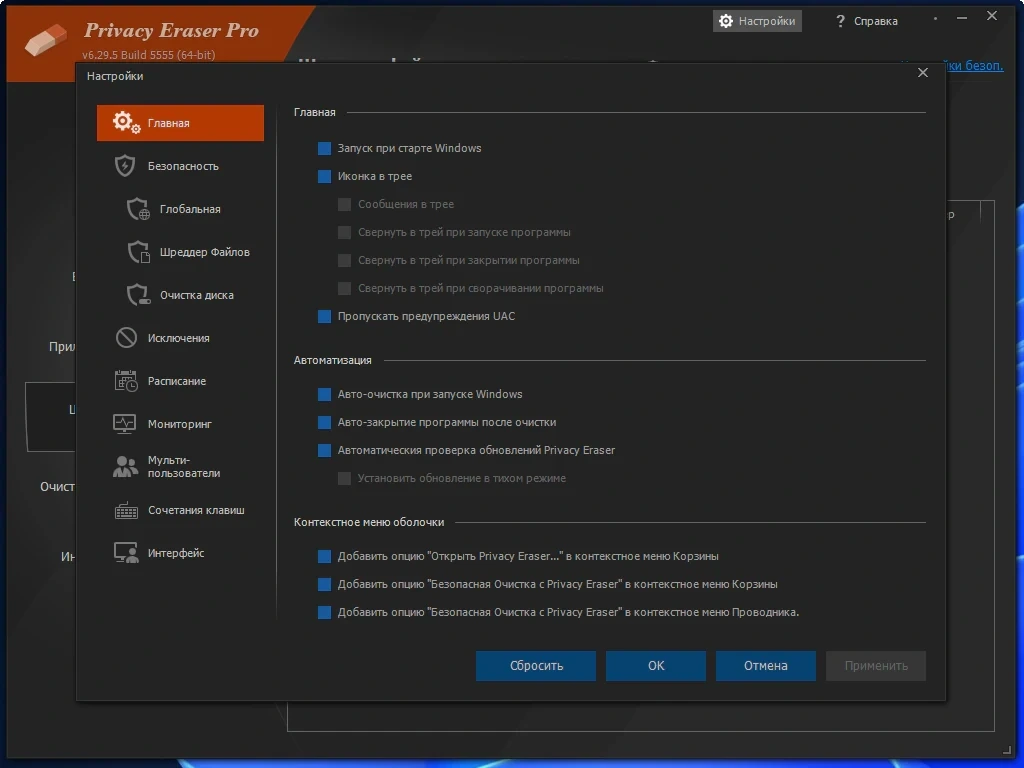Click the question mark icon beside Справка
1024x768 pixels.
[840, 21]
